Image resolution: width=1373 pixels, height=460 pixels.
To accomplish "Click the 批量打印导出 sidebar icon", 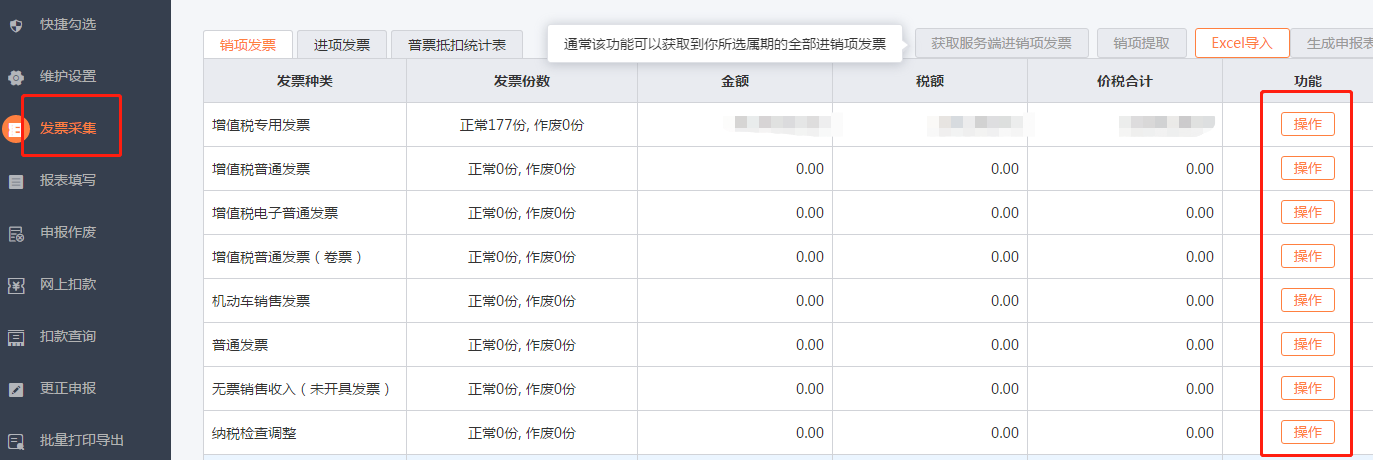I will tap(16, 441).
